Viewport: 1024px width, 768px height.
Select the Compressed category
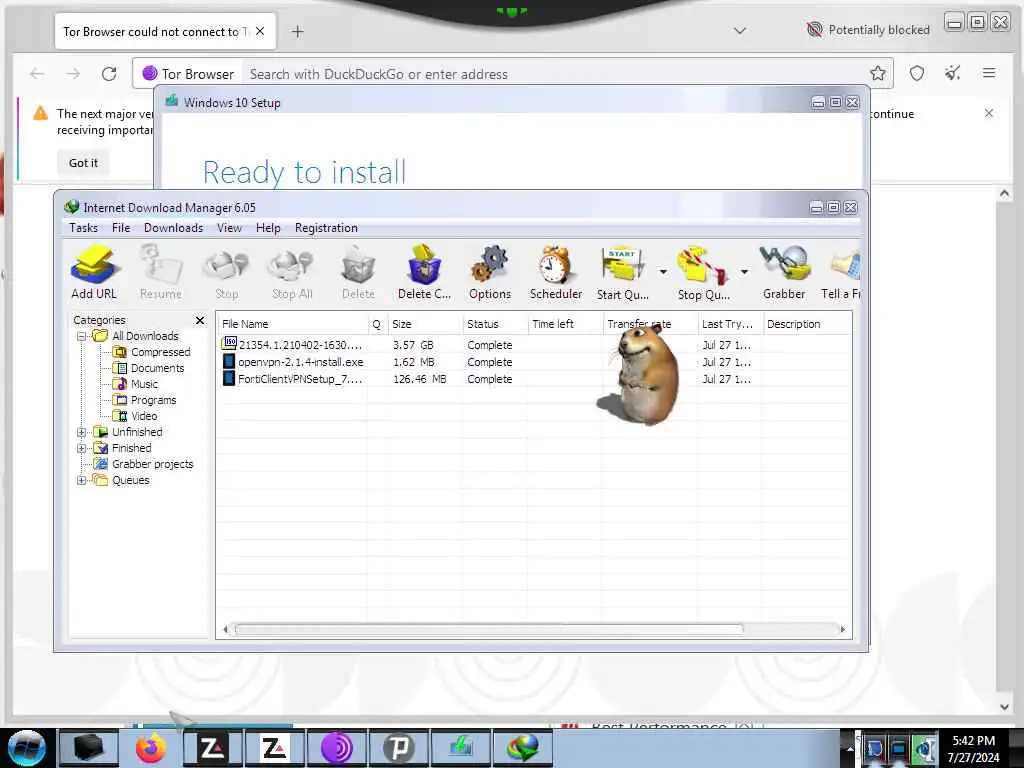(x=160, y=352)
